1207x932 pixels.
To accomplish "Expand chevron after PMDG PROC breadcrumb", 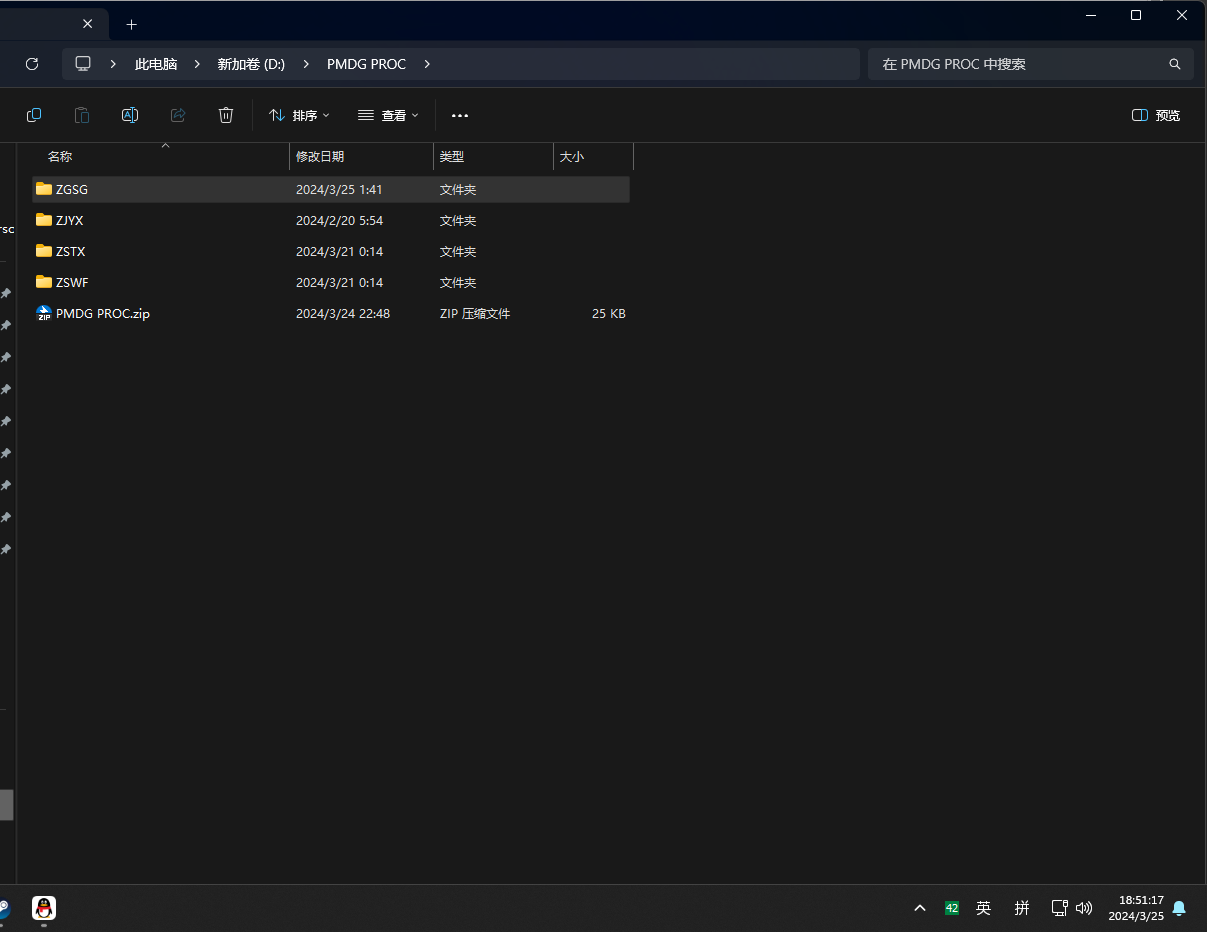I will (x=427, y=64).
